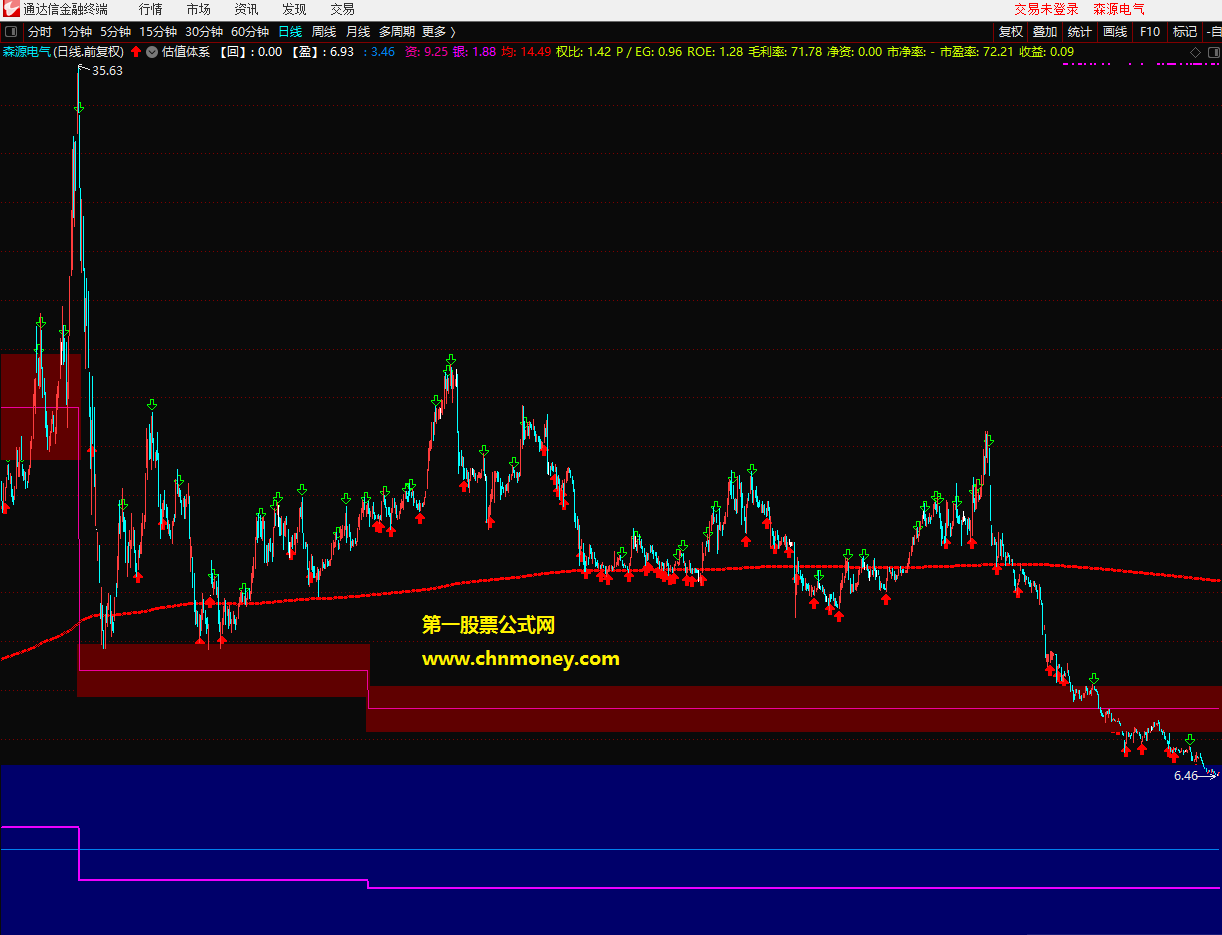1222x935 pixels.
Task: Click the 标记 mark button
Action: tap(1185, 32)
